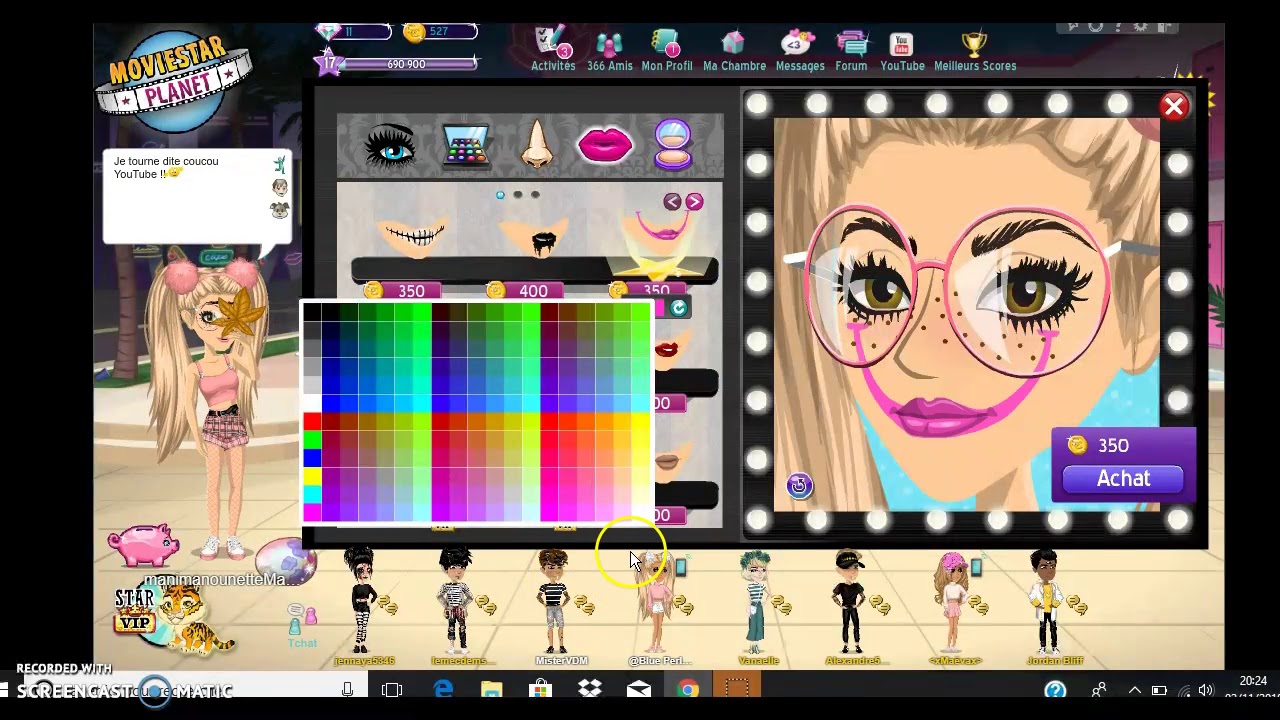The image size is (1280, 720).
Task: Click the volume icon in system tray
Action: tap(1206, 690)
